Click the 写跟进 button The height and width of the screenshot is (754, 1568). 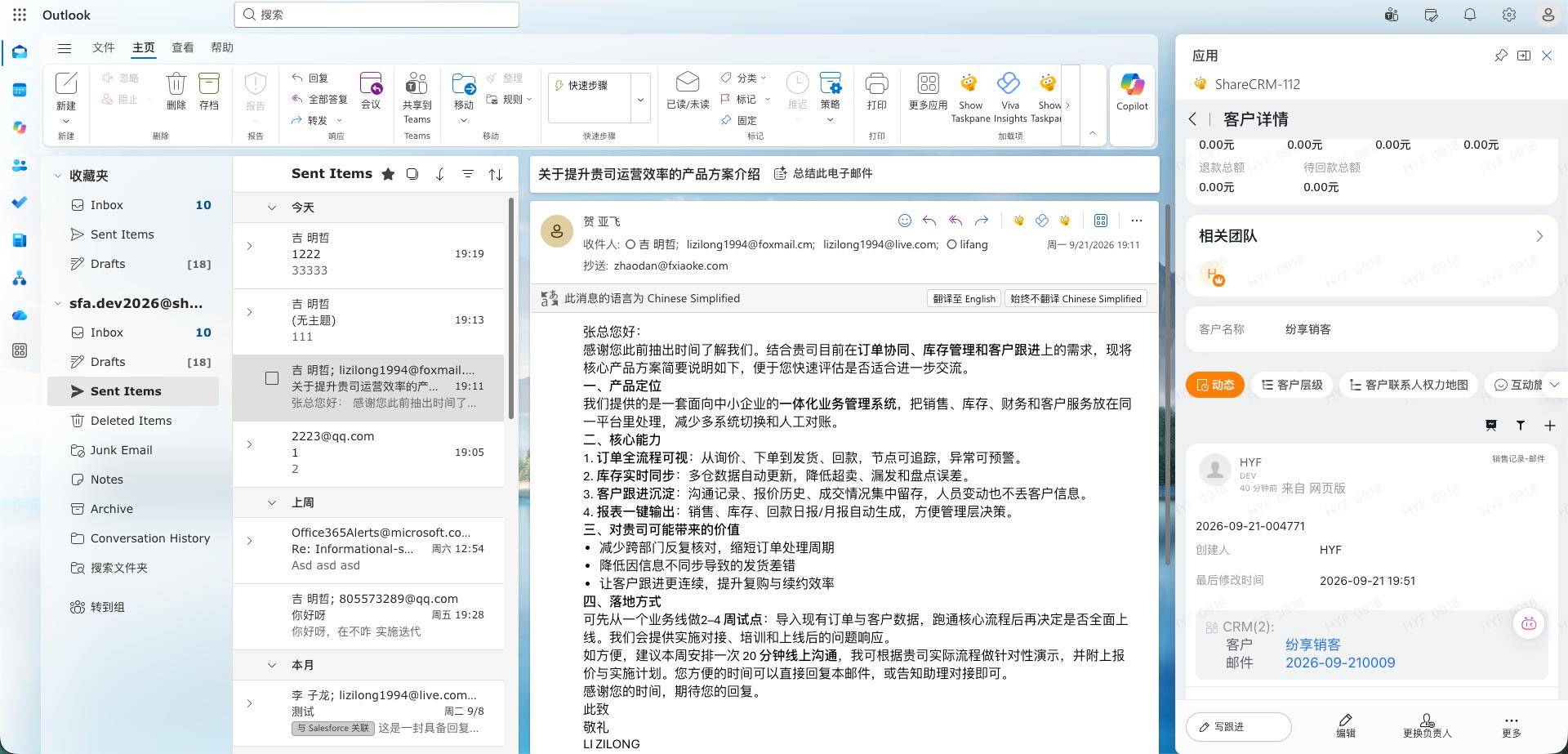[x=1238, y=726]
